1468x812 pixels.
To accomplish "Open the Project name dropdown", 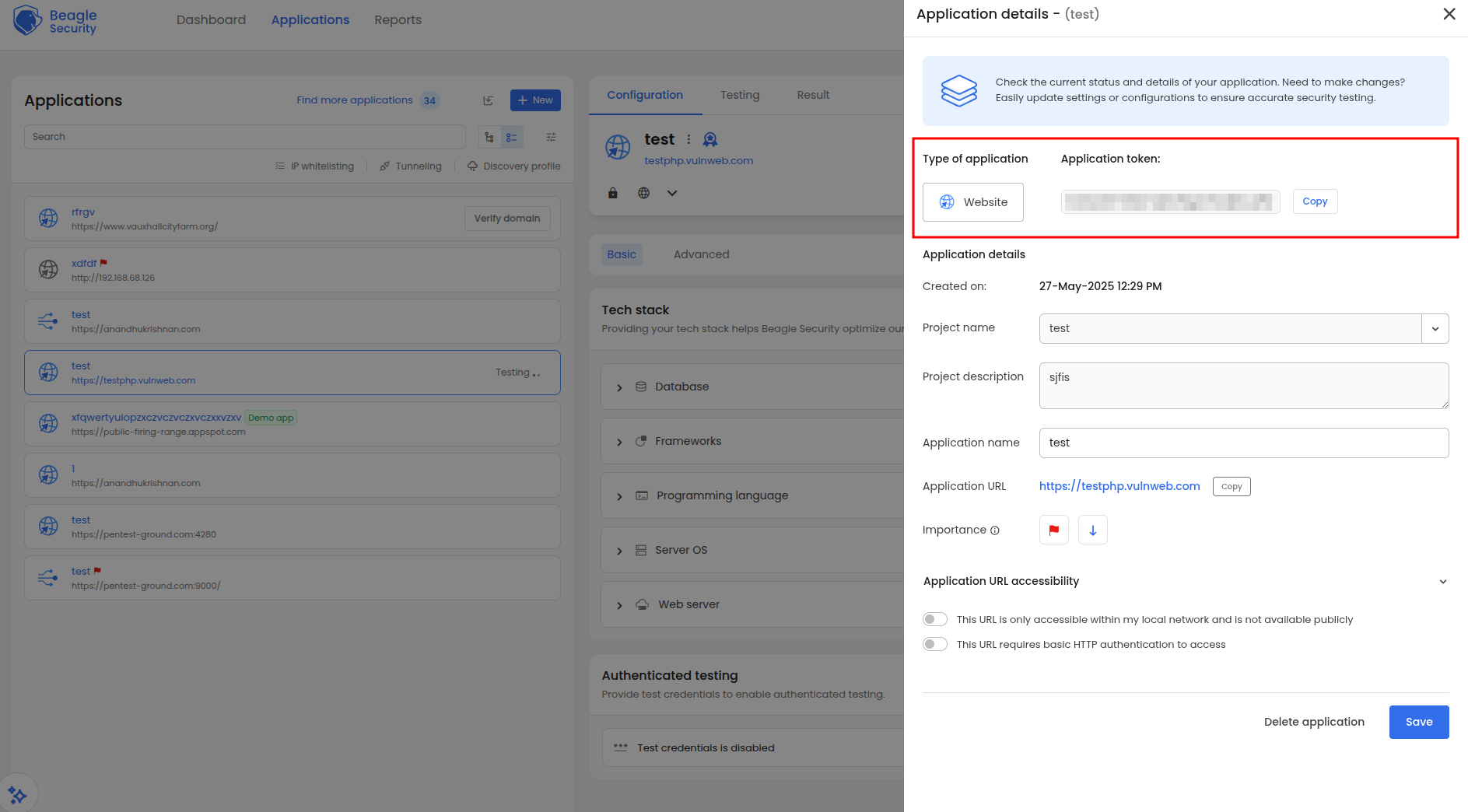I will (x=1435, y=328).
